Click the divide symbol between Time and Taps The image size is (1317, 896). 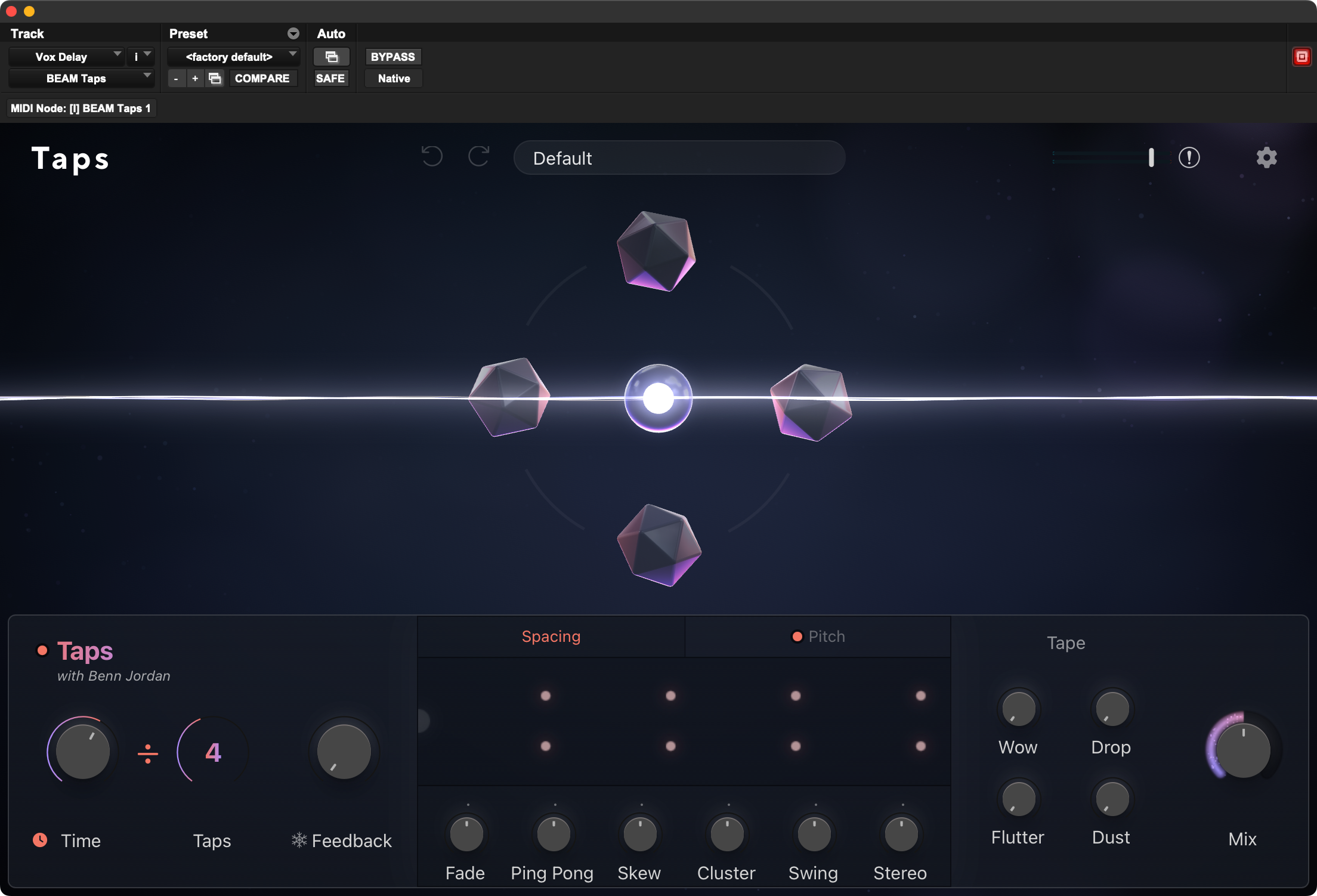pos(147,753)
